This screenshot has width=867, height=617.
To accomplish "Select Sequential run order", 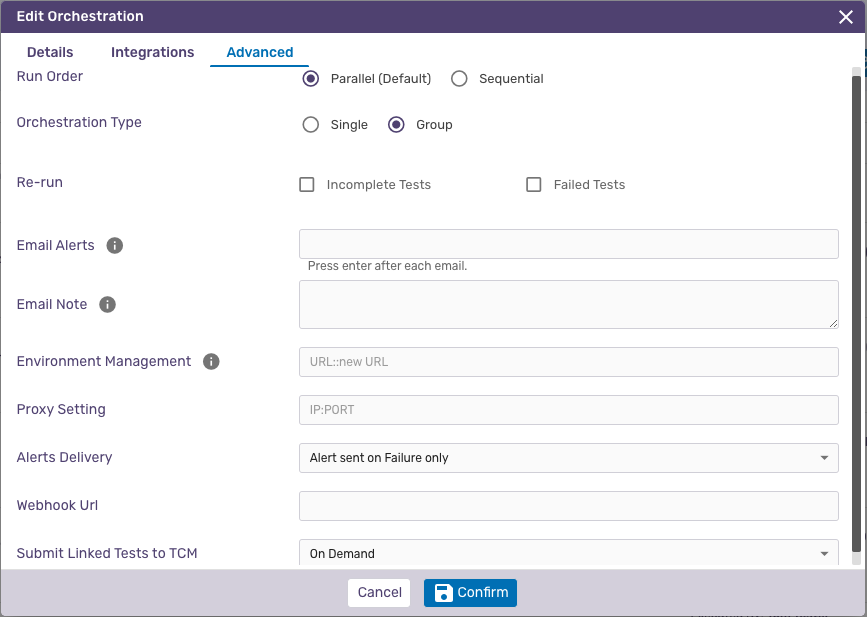I will point(459,79).
